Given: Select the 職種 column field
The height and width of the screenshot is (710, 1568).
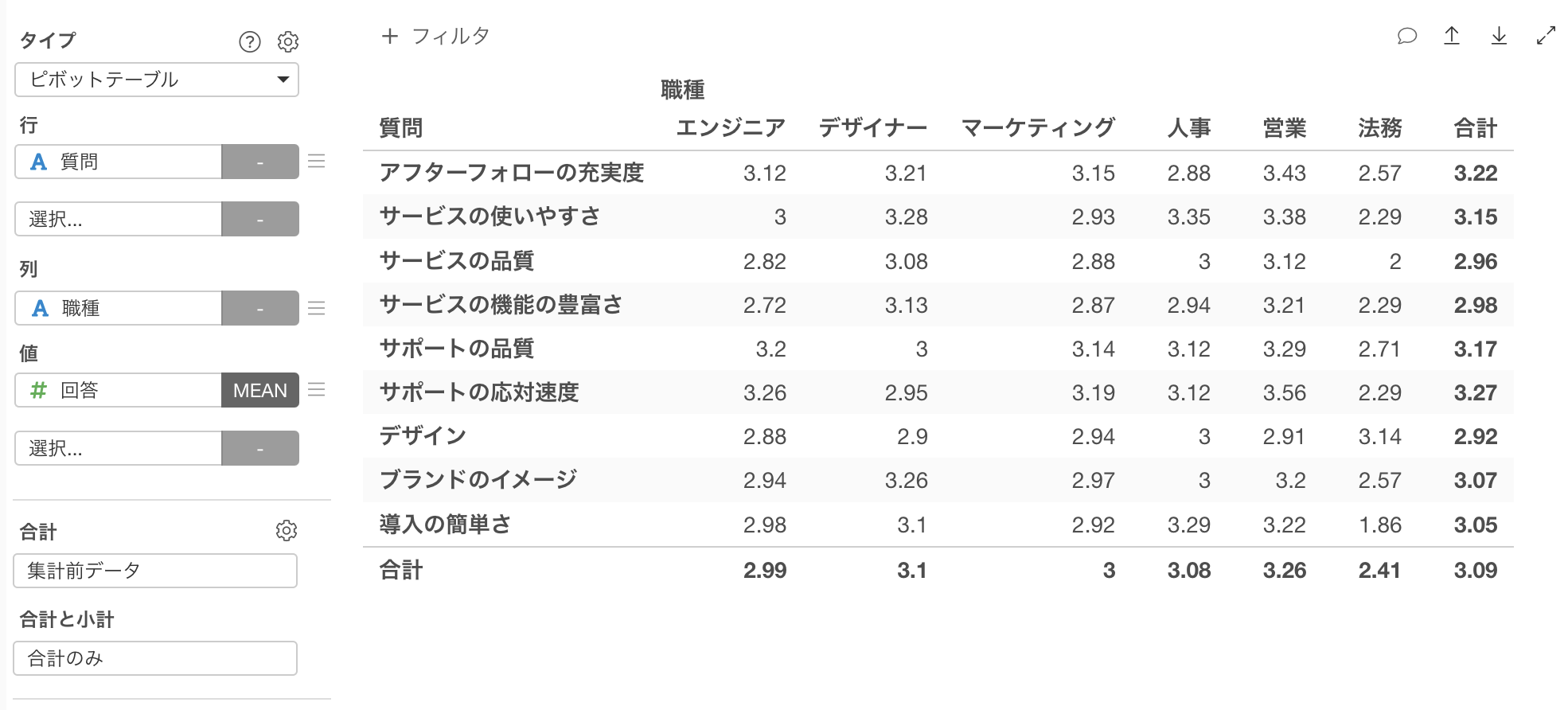Looking at the screenshot, I should click(x=119, y=308).
